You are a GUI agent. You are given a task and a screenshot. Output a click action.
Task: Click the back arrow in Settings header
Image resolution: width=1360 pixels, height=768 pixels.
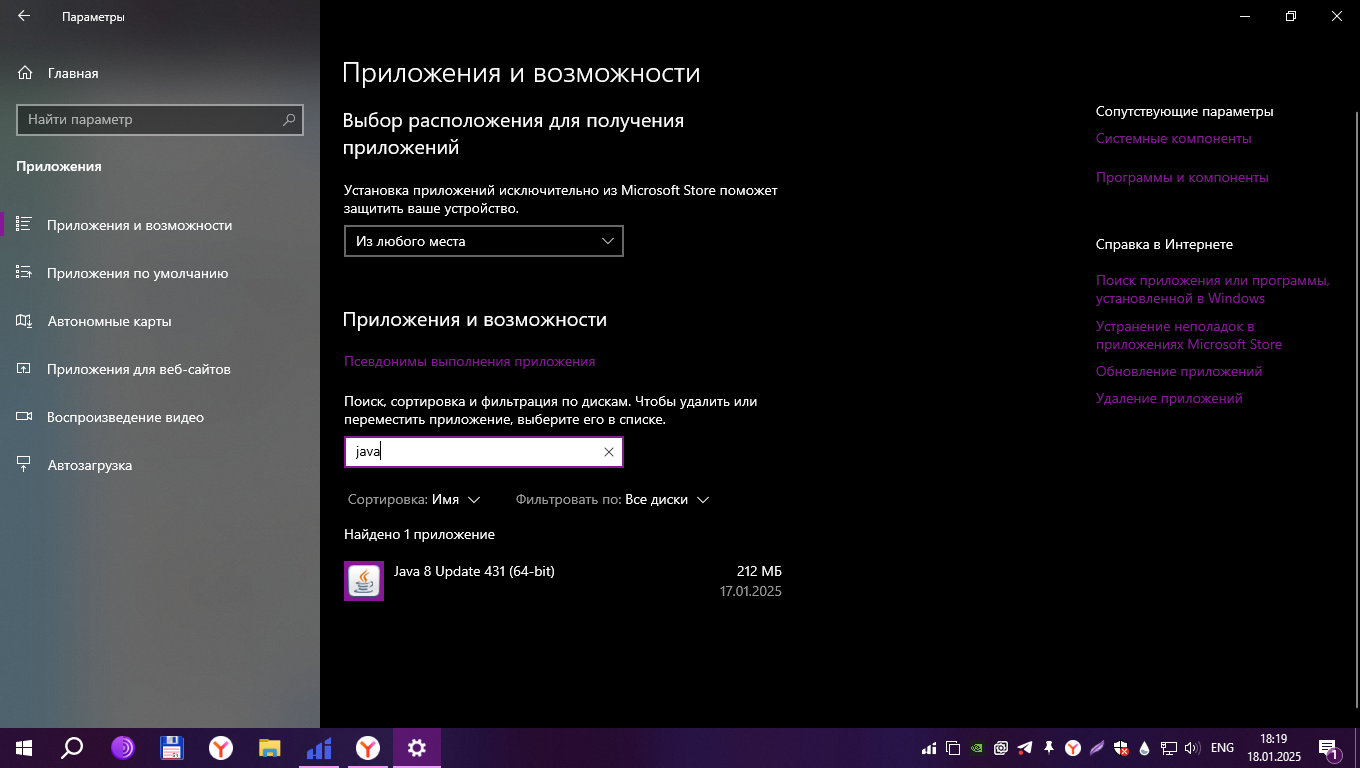point(24,17)
